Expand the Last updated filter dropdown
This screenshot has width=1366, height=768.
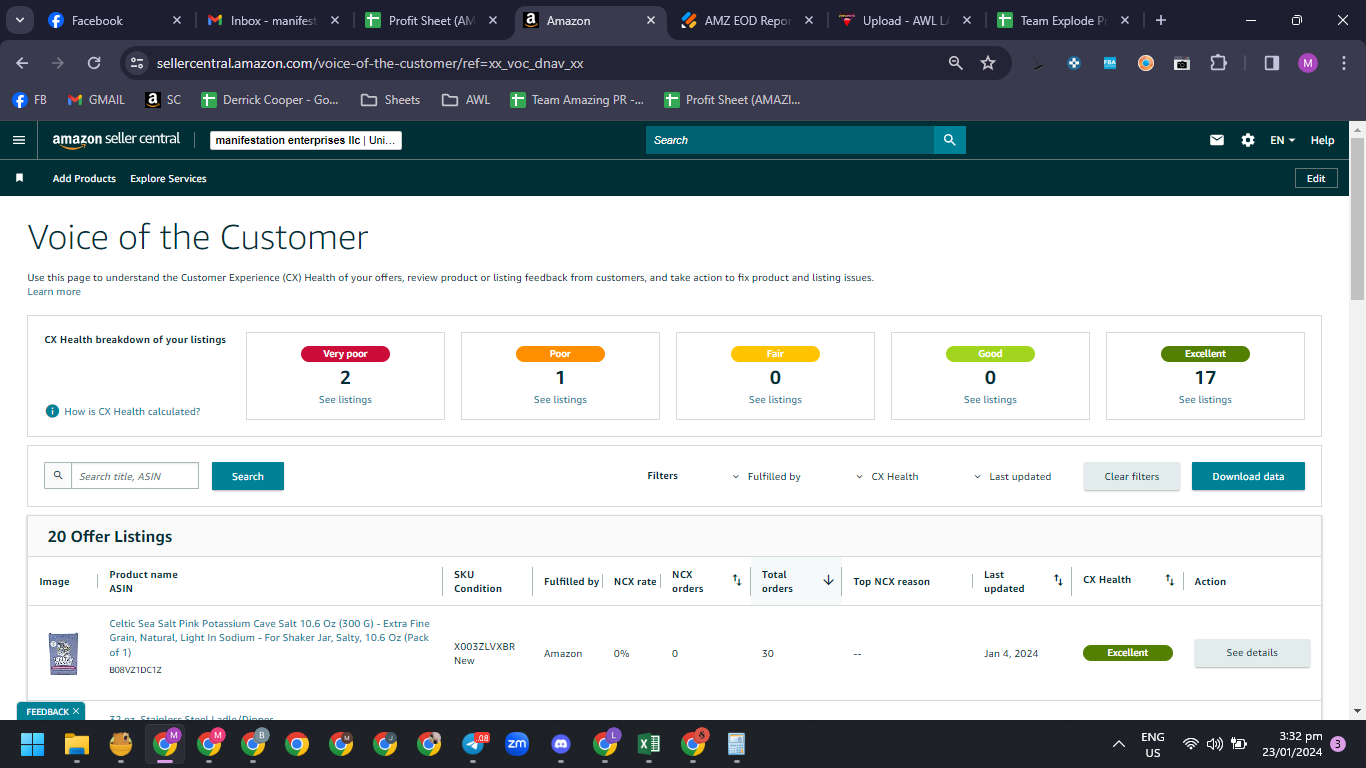point(1012,477)
